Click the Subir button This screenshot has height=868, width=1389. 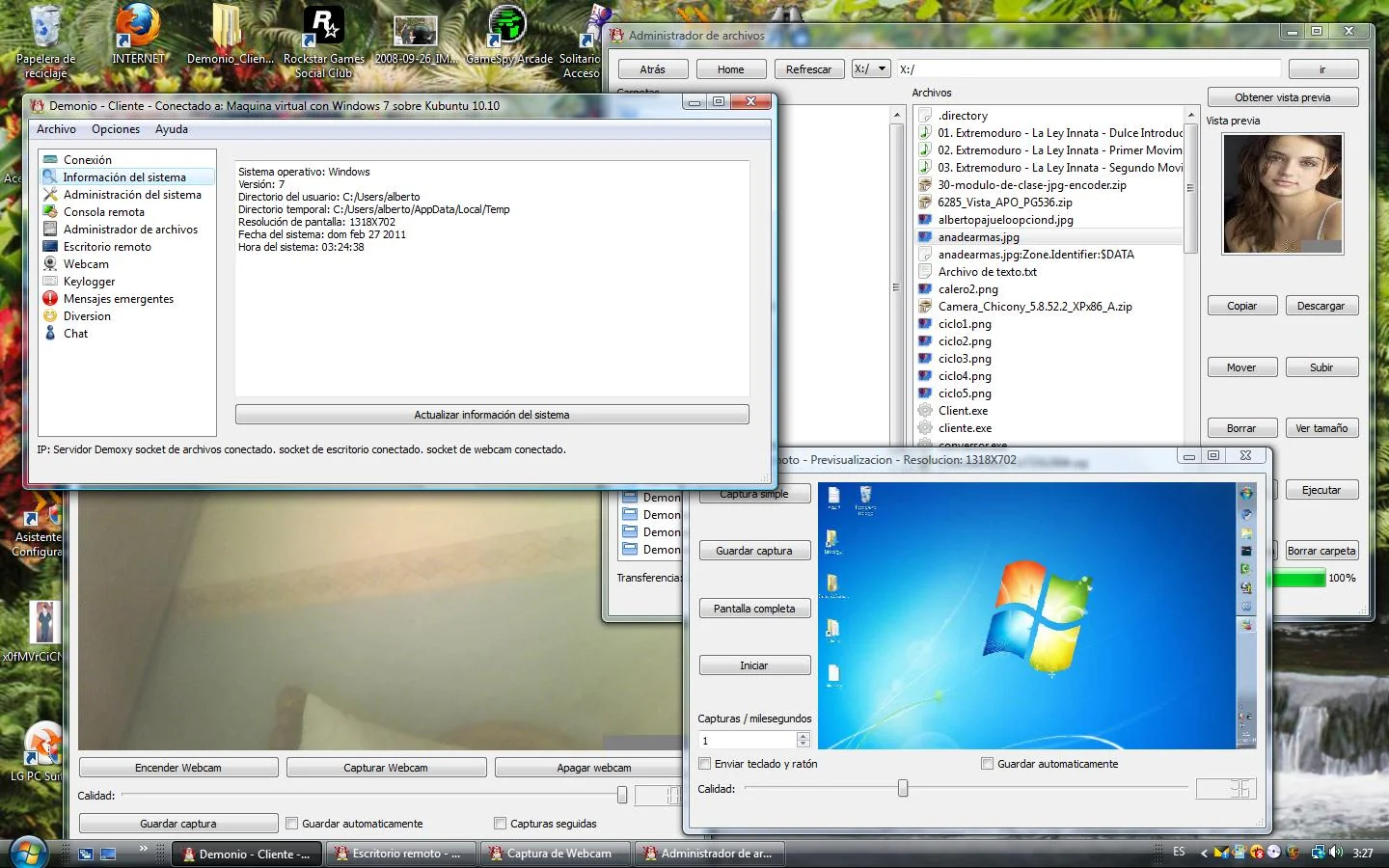tap(1321, 367)
